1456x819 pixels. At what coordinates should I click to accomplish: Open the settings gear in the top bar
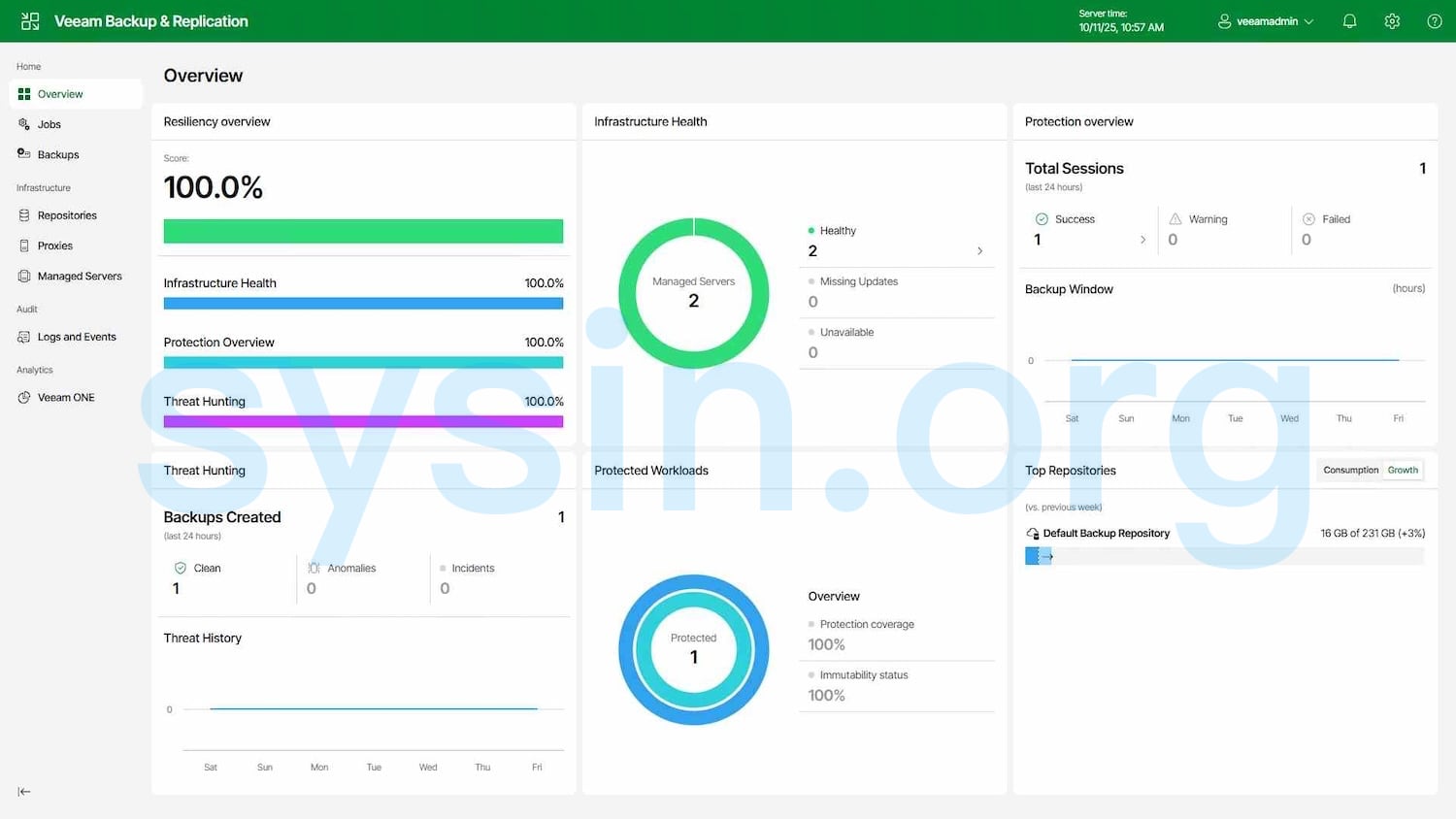[x=1392, y=20]
